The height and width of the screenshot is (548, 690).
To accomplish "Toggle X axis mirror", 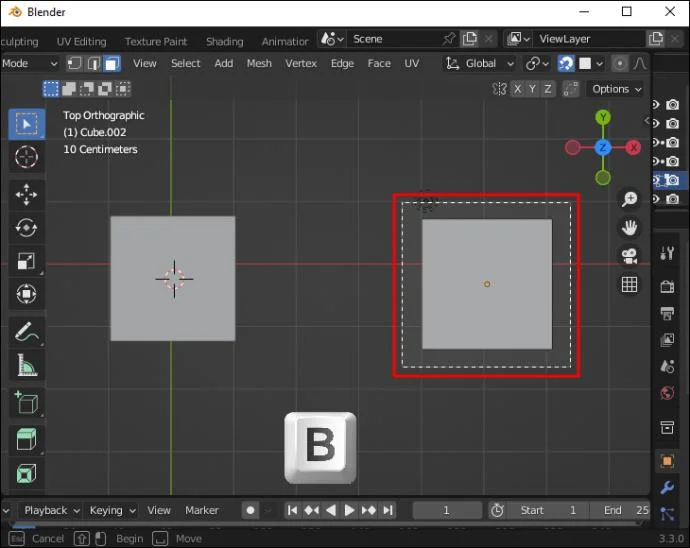I will [518, 89].
